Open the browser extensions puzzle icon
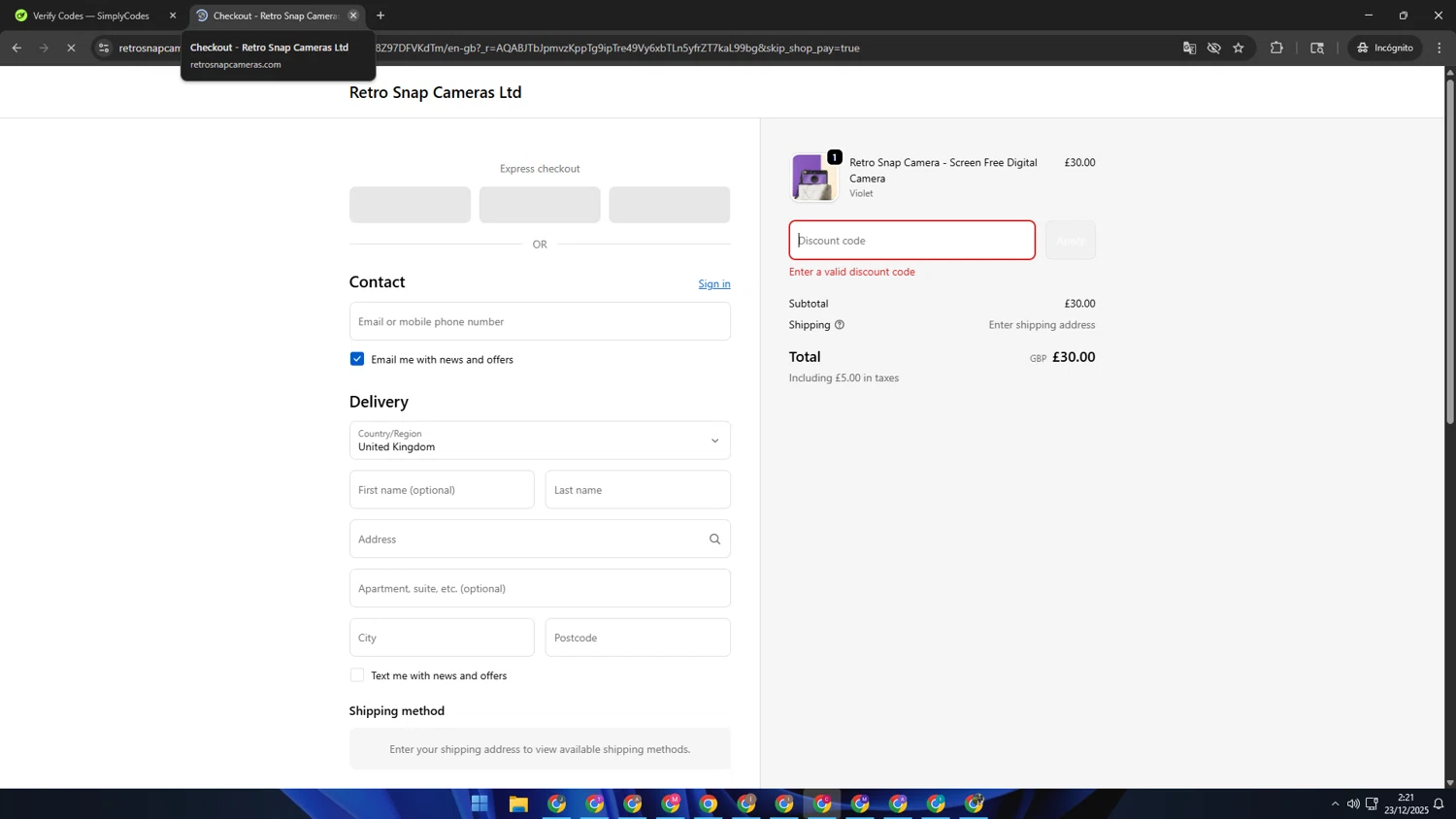1456x819 pixels. coord(1276,48)
